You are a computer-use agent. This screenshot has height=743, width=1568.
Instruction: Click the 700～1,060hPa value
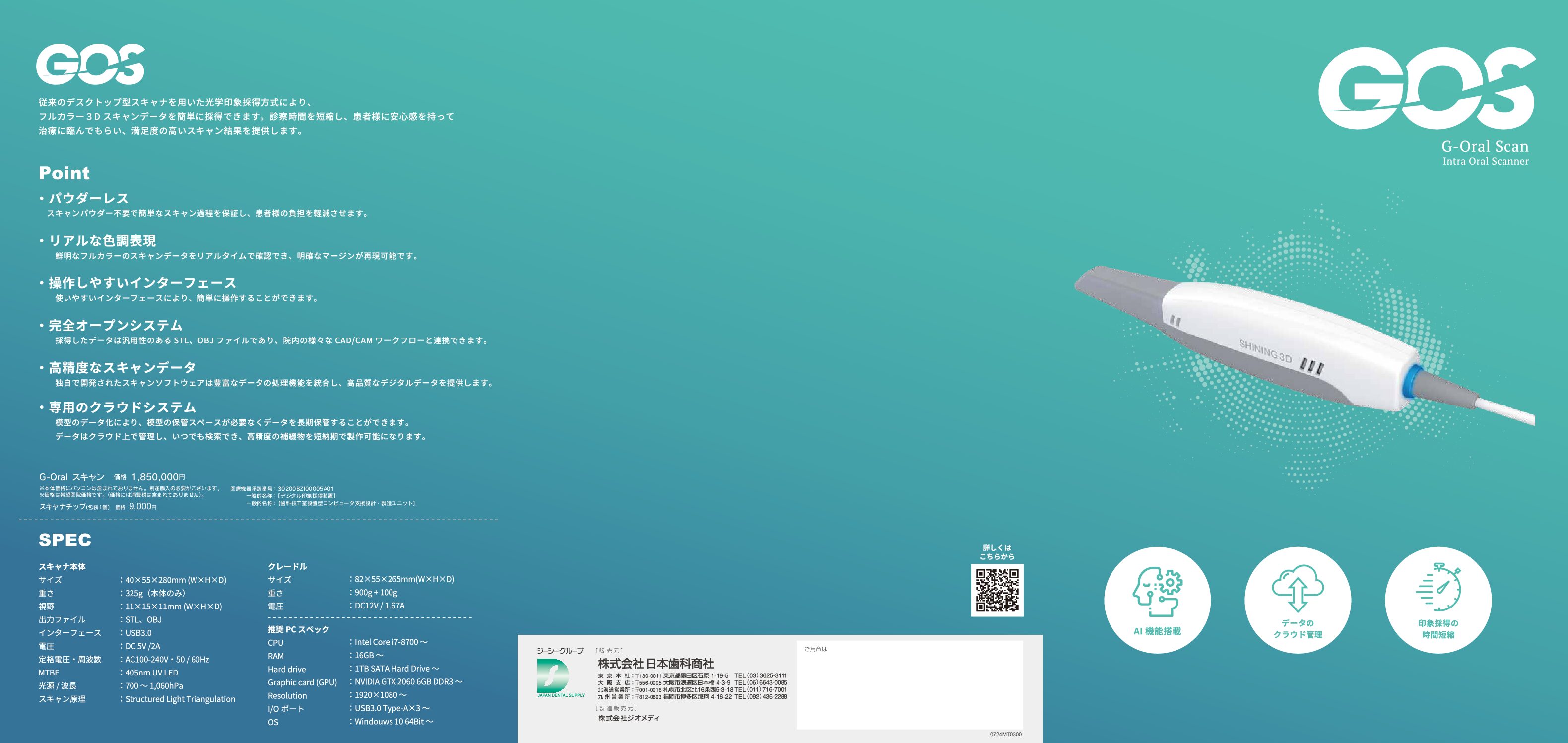click(x=154, y=686)
